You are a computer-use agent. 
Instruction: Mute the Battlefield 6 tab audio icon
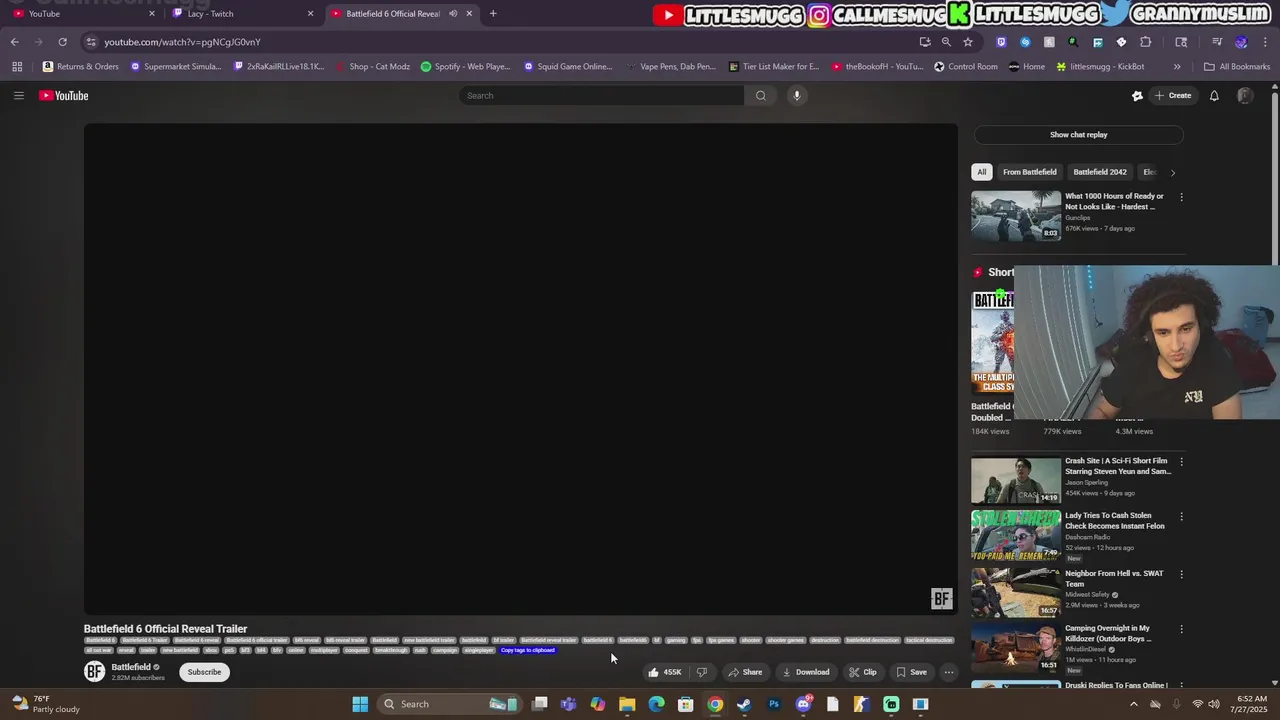coord(453,14)
